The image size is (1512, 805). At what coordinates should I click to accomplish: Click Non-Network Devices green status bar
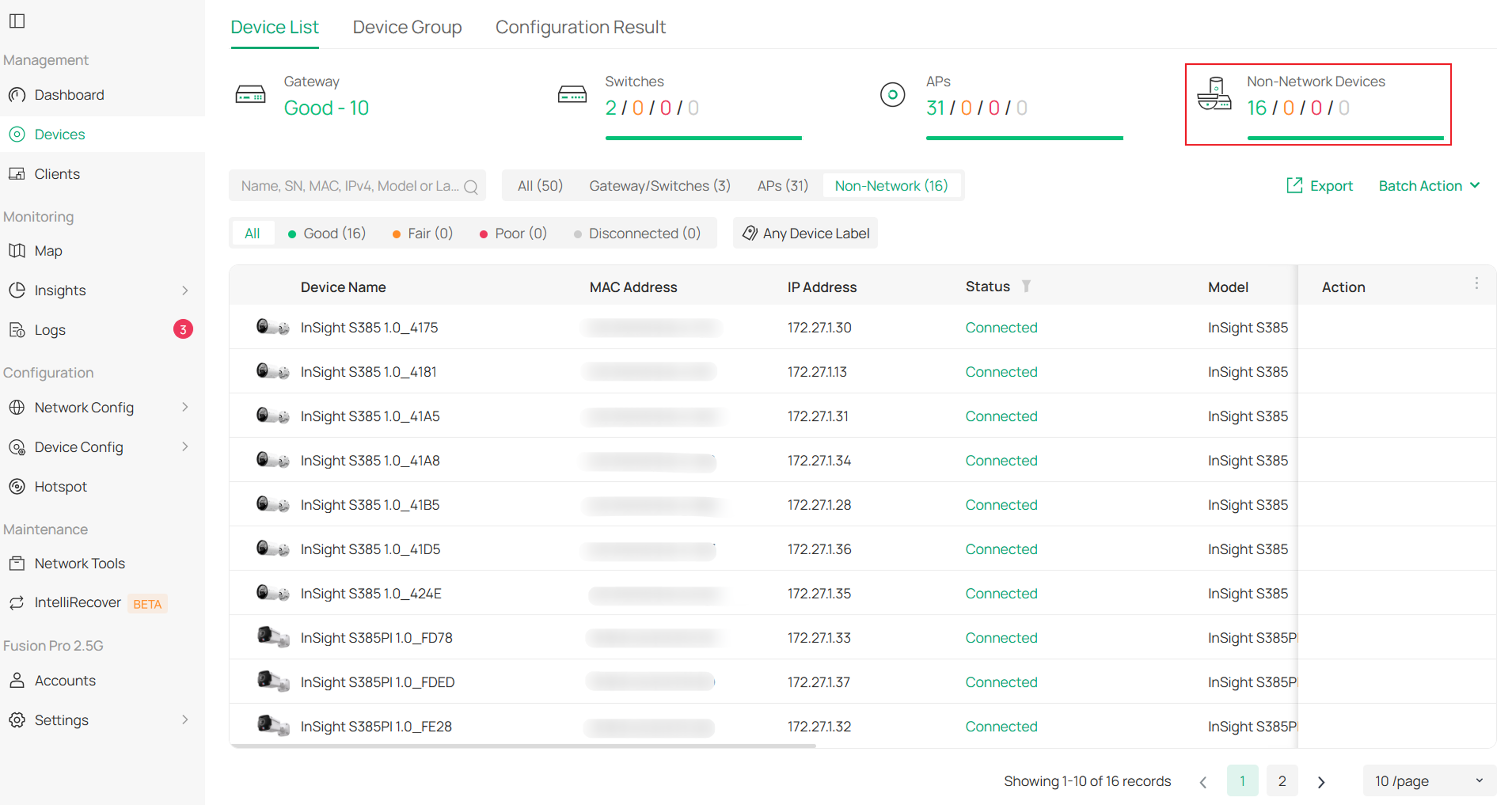coord(1345,138)
